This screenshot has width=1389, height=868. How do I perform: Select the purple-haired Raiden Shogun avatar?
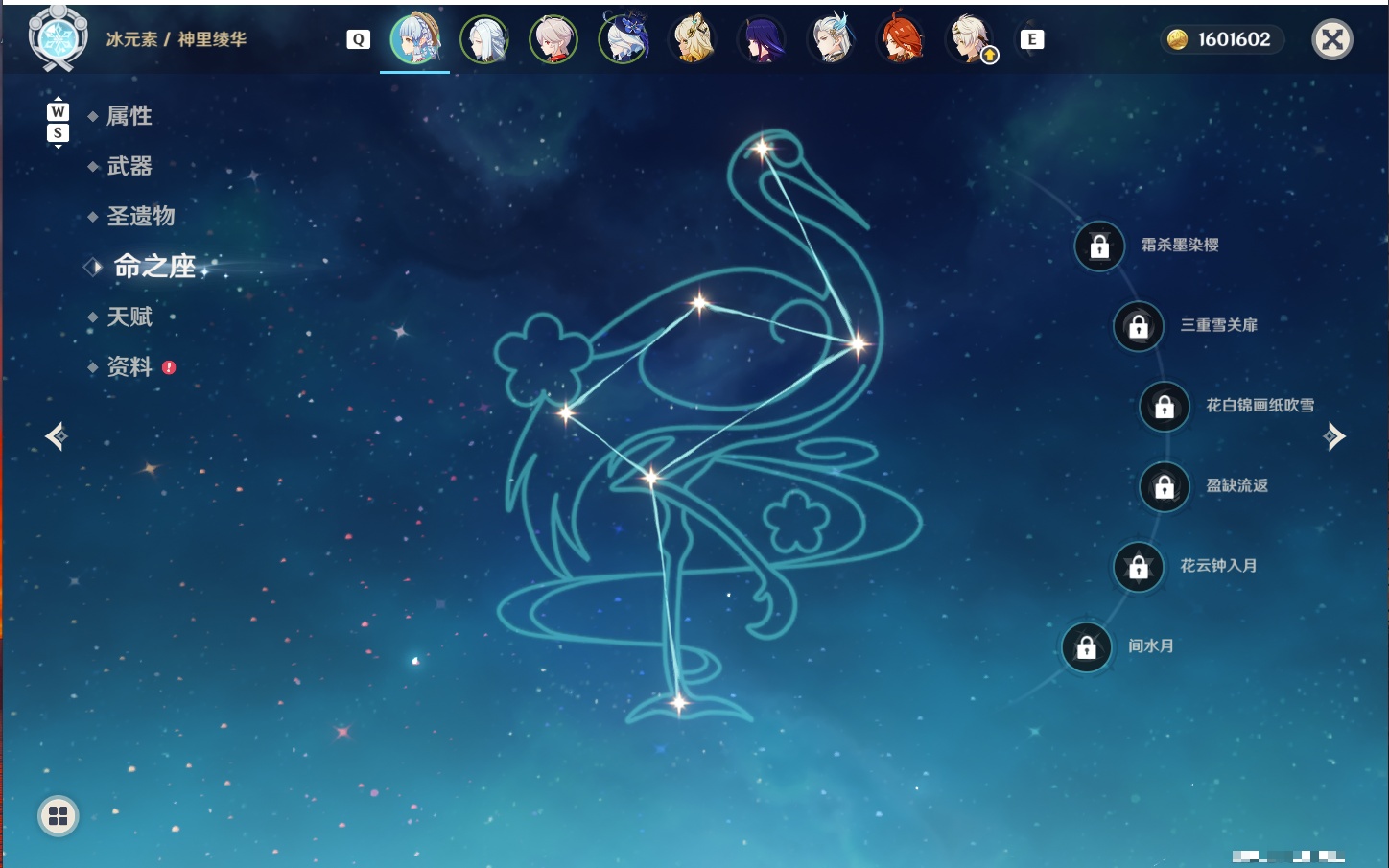(x=763, y=39)
